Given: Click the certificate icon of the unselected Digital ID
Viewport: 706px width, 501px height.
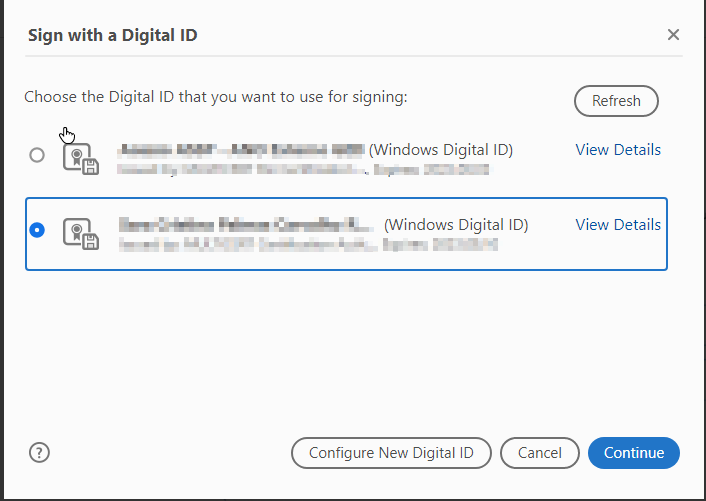Looking at the screenshot, I should click(81, 159).
